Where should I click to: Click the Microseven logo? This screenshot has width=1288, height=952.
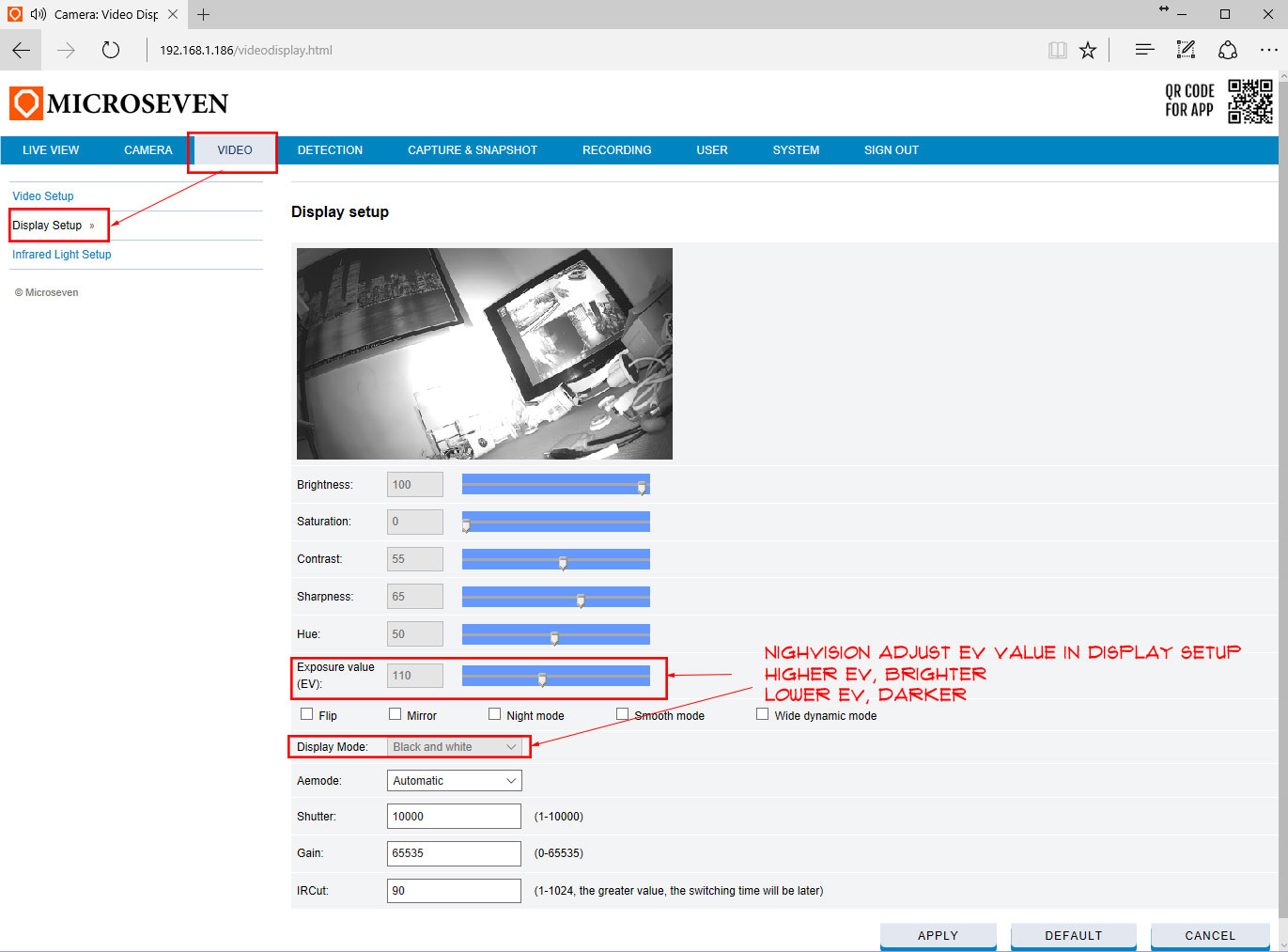(x=119, y=103)
